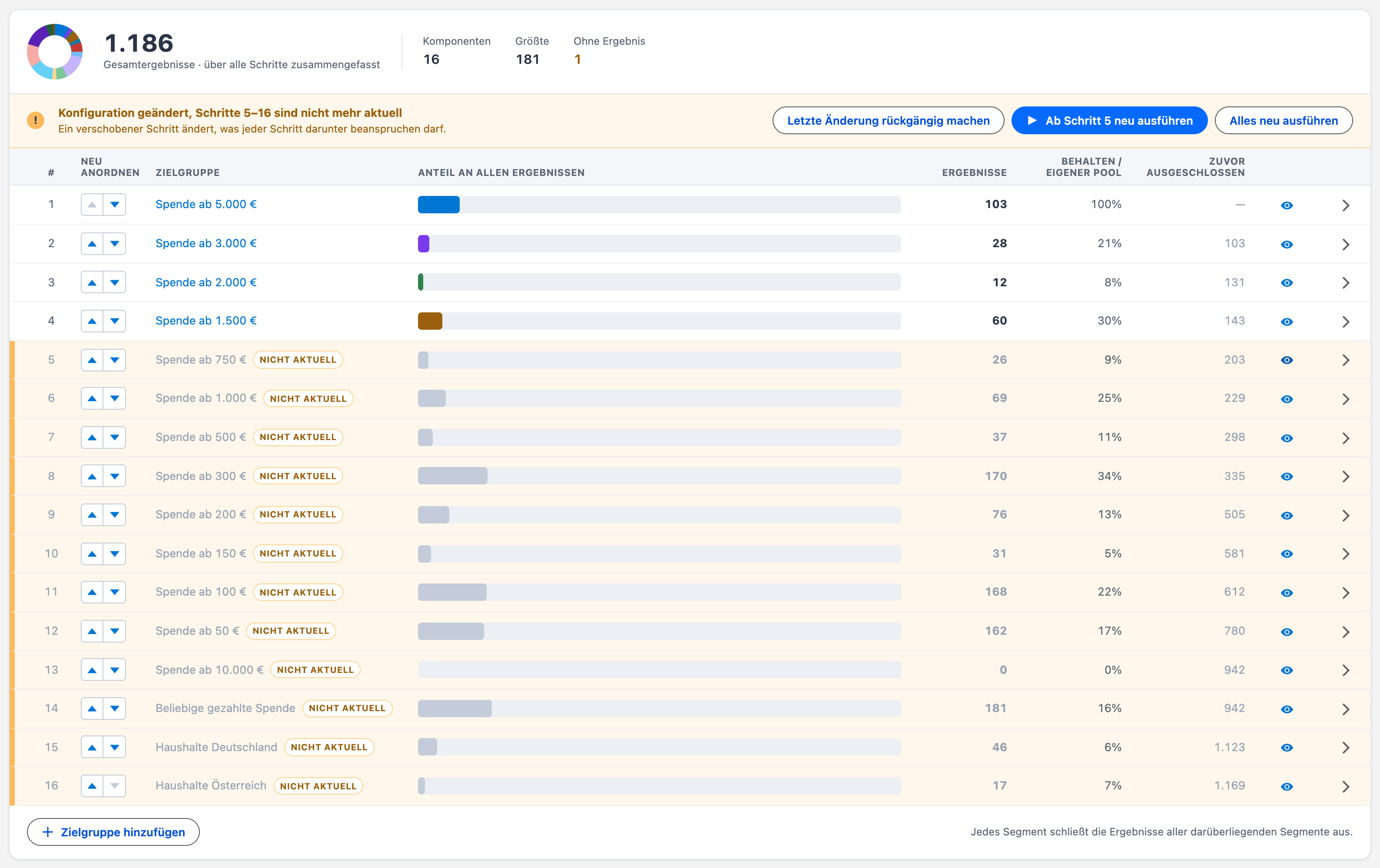This screenshot has height=868, width=1380.
Task: Move 'Beliebige gezahlte Spende' step down
Action: (x=115, y=708)
